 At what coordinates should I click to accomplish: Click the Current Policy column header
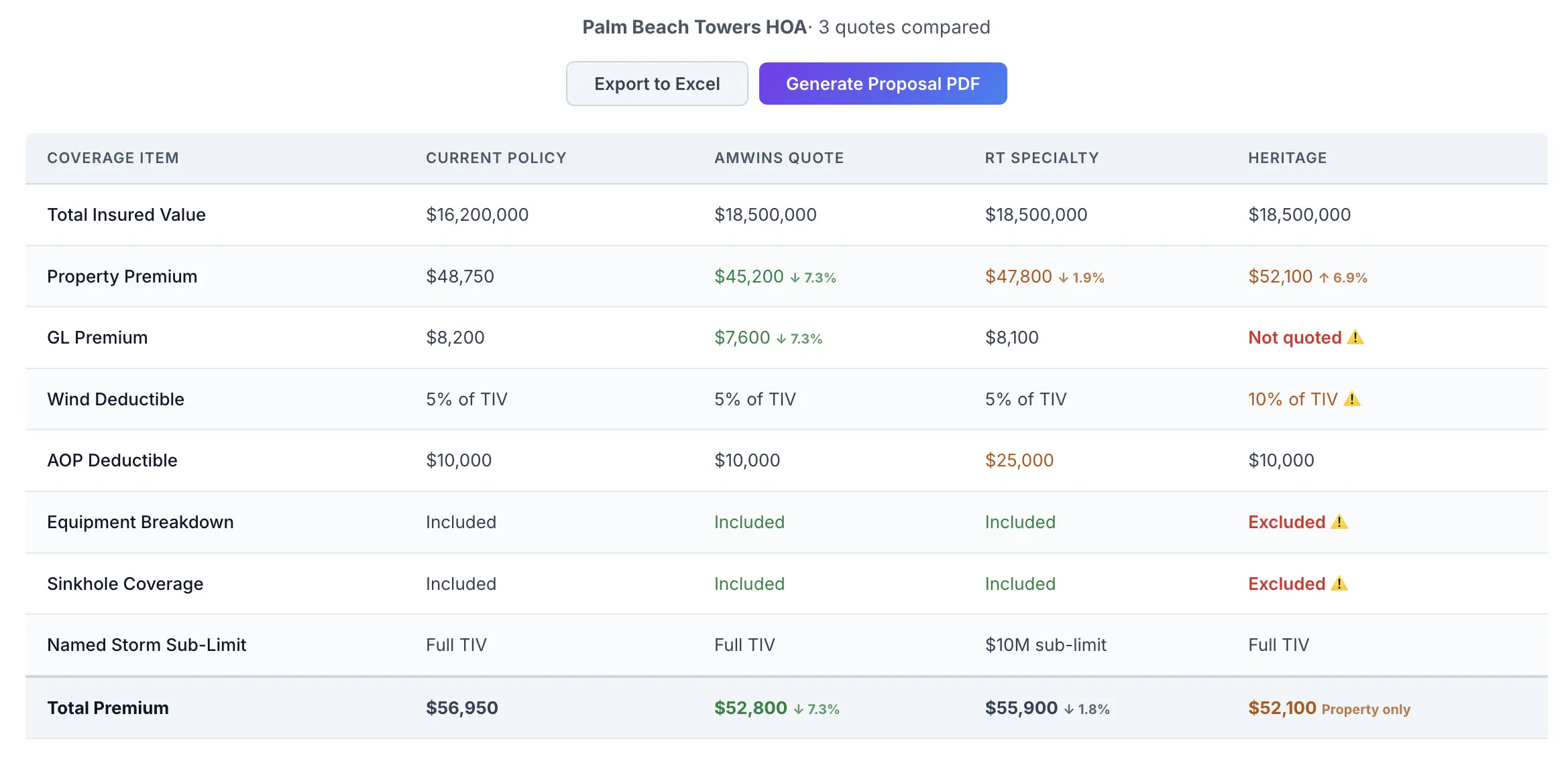click(x=496, y=158)
